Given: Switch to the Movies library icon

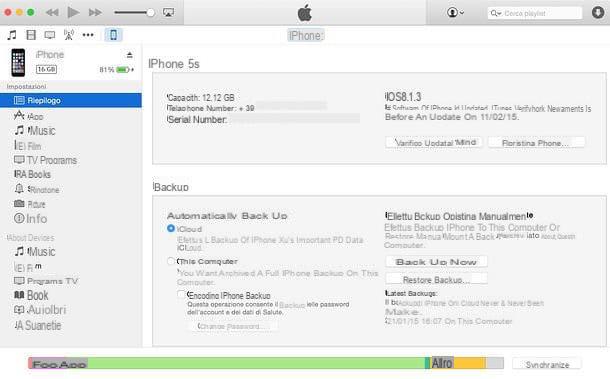Looking at the screenshot, I should coord(31,35).
